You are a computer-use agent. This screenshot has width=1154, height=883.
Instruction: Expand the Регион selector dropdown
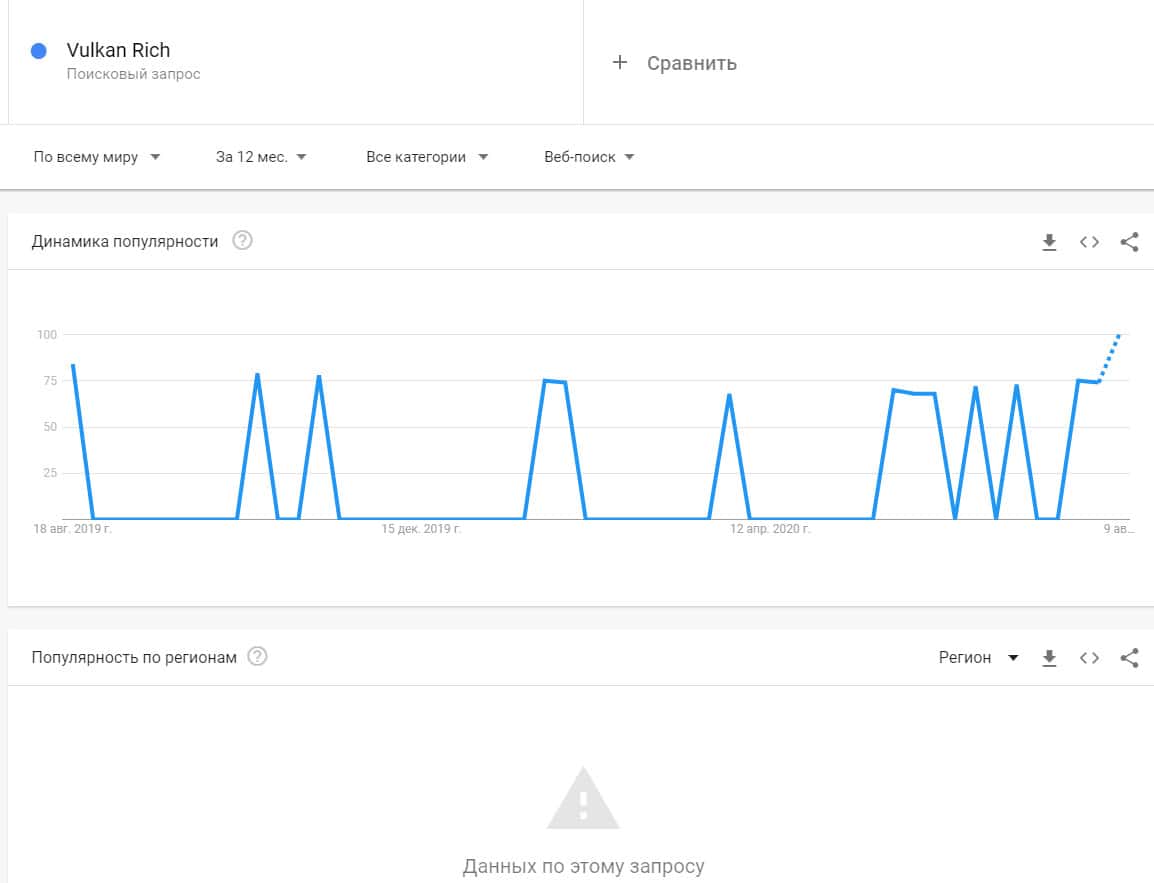pyautogui.click(x=978, y=658)
